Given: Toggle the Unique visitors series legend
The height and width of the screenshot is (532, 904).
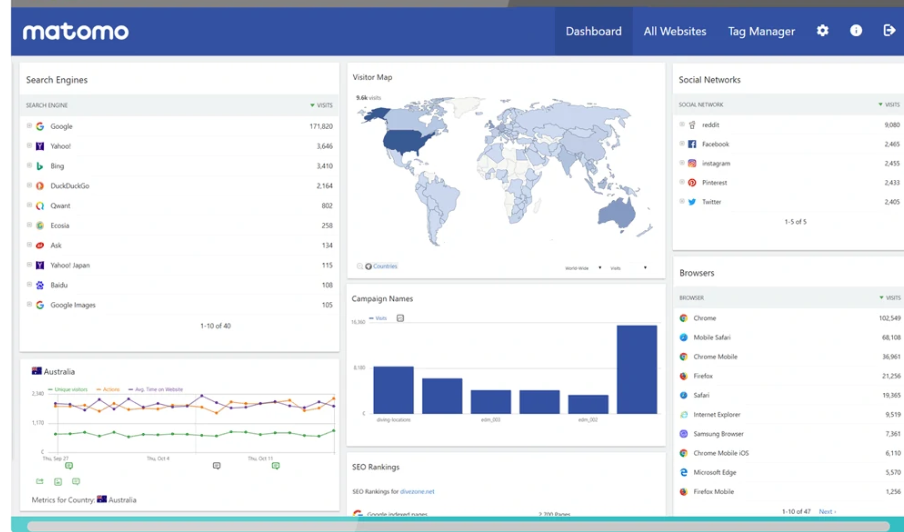Looking at the screenshot, I should 68,390.
